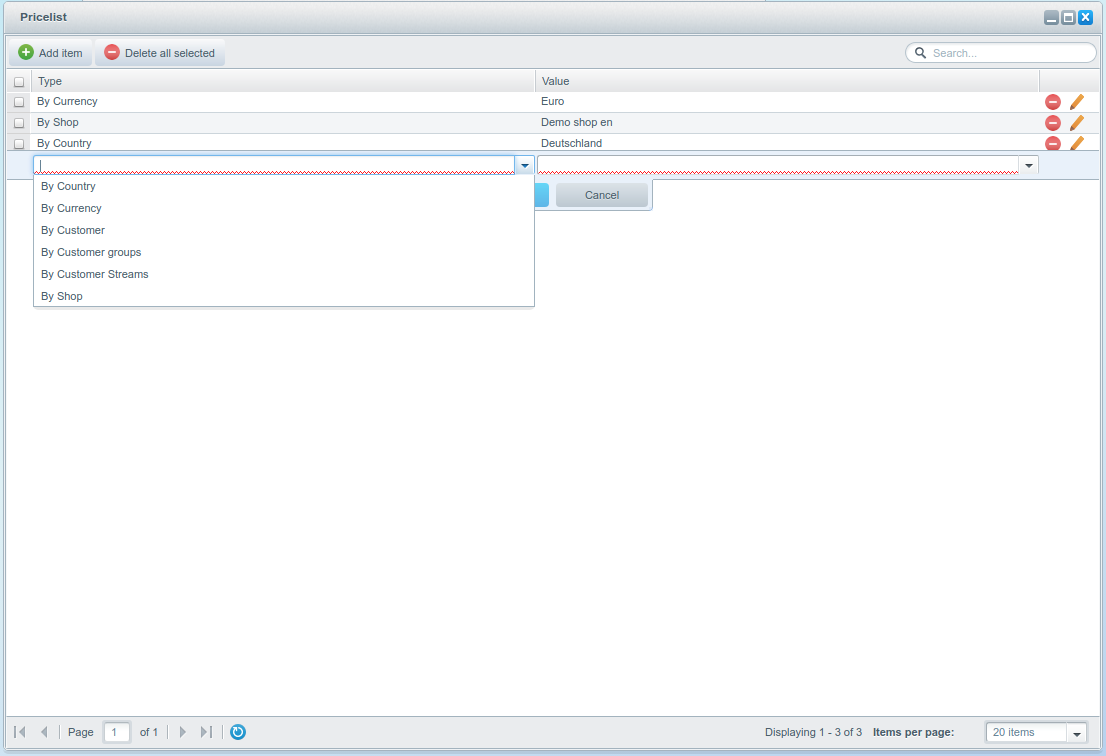Click the refresh icon in the paging bar
Screen dimensions: 1106x756
point(237,732)
